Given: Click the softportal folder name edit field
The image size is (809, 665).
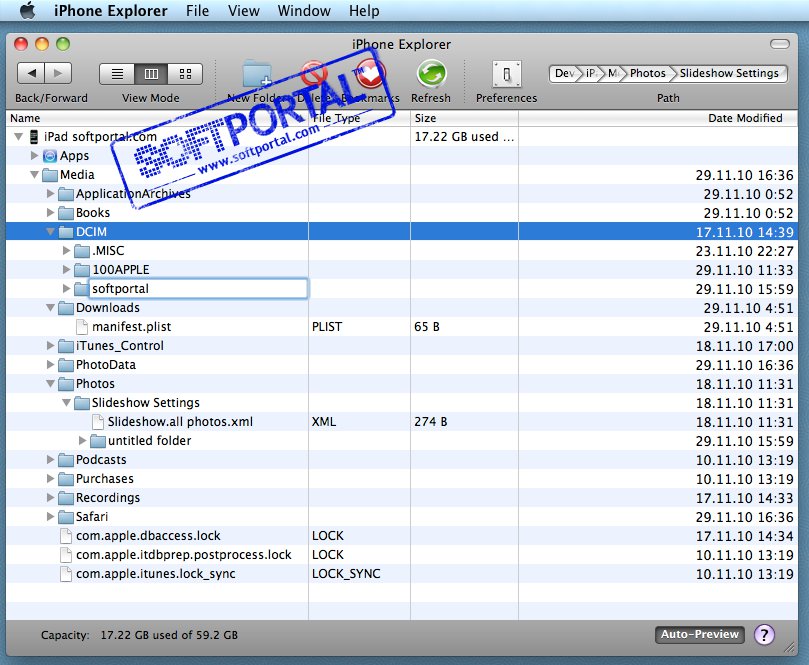Looking at the screenshot, I should [x=199, y=288].
